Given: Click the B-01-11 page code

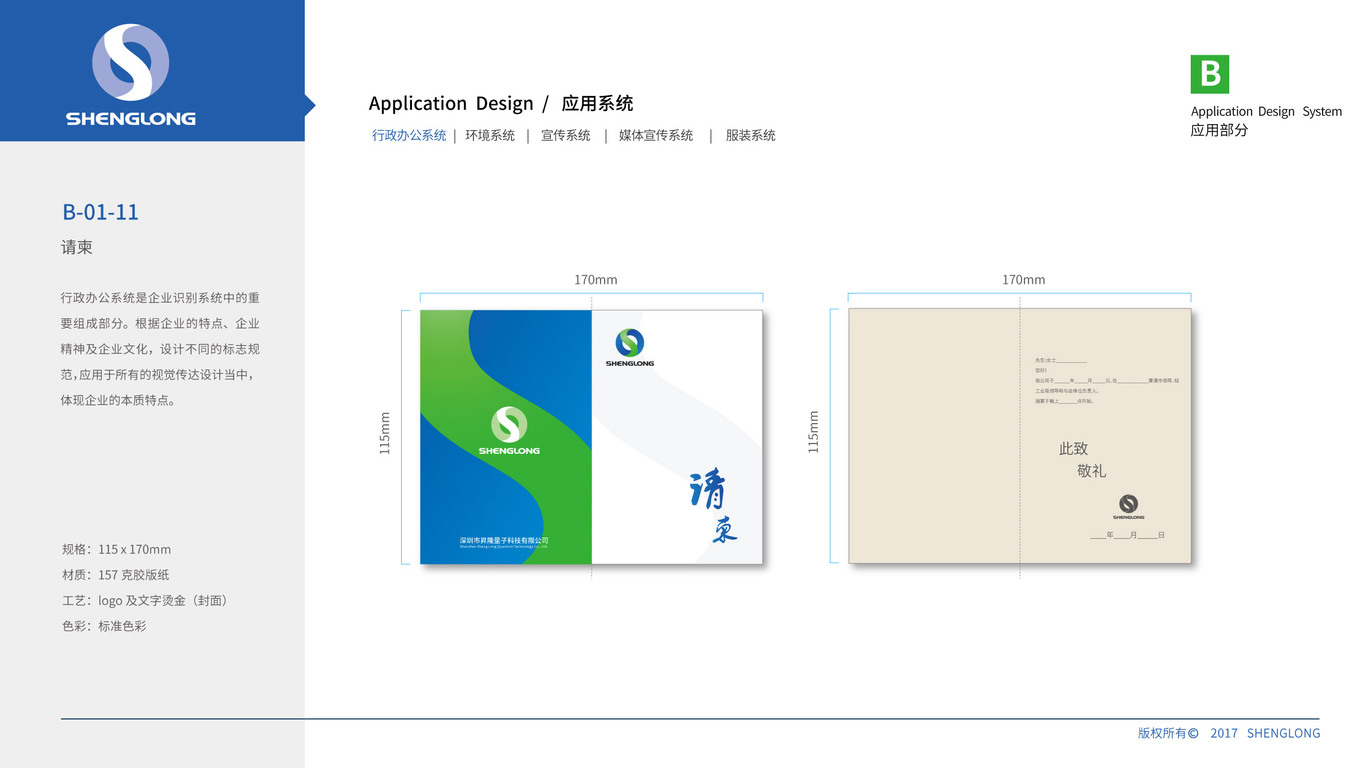Looking at the screenshot, I should coord(100,212).
